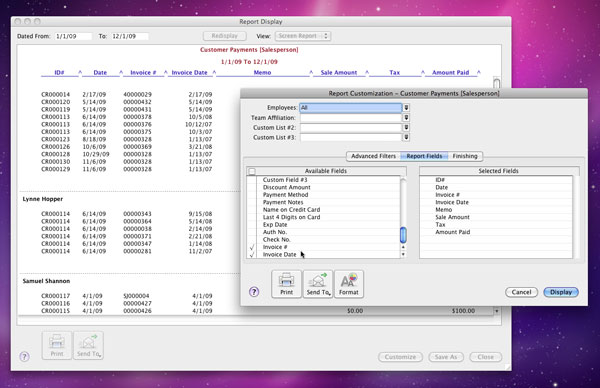Click the To date field
Screen dimensions: 600x388
click(x=129, y=36)
